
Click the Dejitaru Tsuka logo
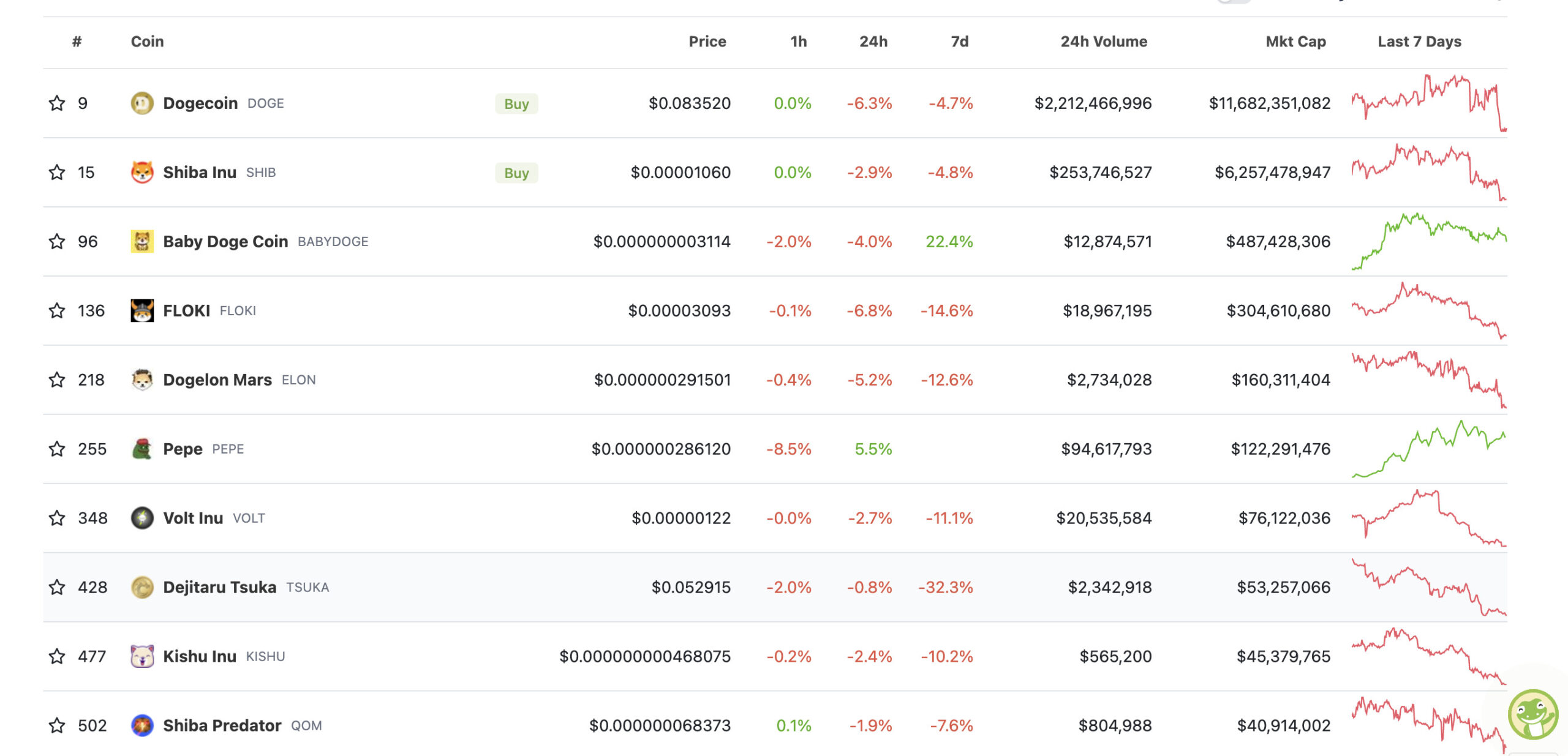click(142, 587)
